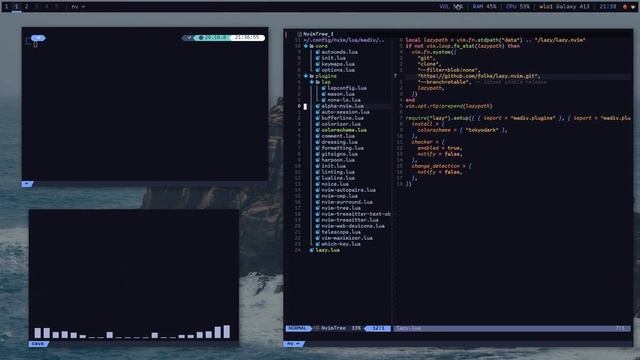Screen dimensions: 640x360
Task: Open auto-session.lua in the file tree
Action: point(346,112)
